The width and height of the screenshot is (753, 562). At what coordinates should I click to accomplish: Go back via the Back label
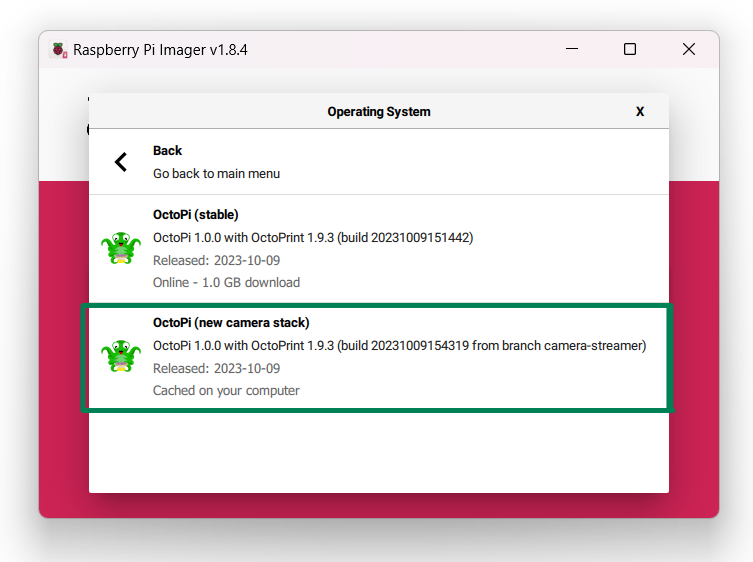click(167, 151)
